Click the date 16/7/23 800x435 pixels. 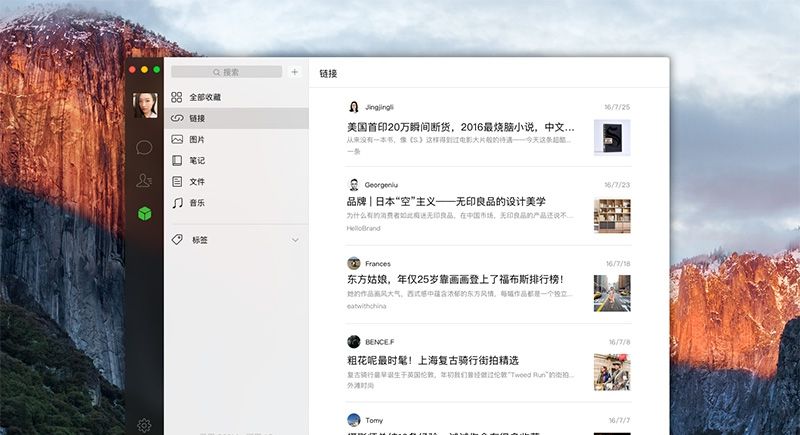pyautogui.click(x=617, y=185)
